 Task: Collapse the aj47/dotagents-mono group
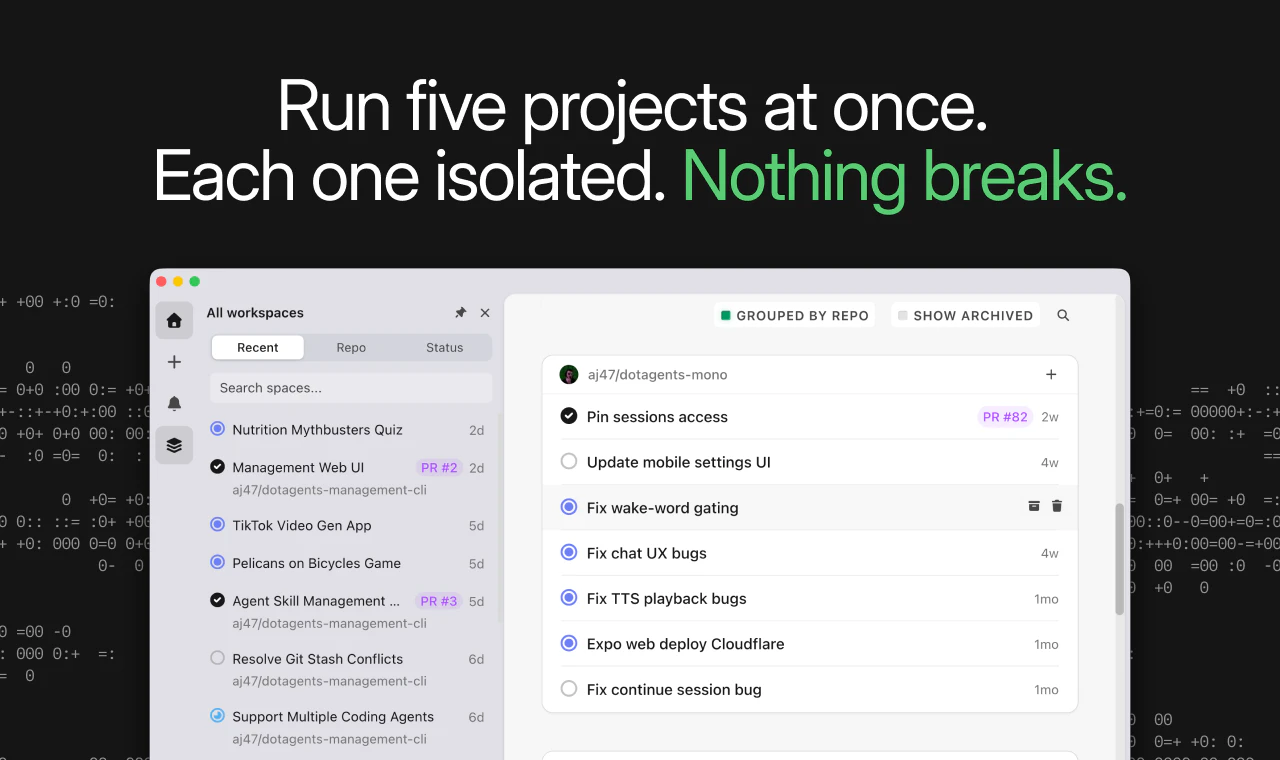point(657,374)
